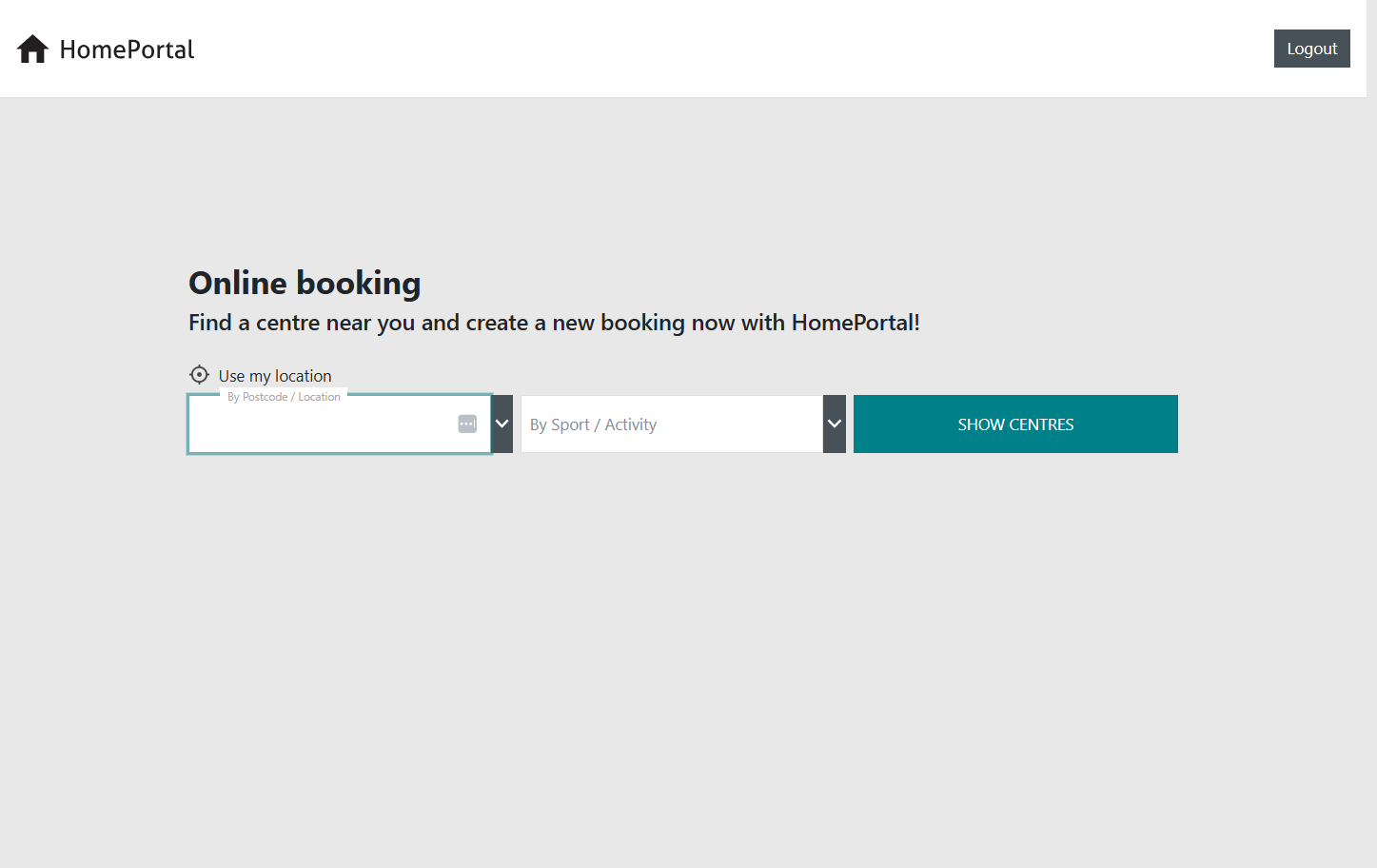Click the SHOW CENTRES button
The width and height of the screenshot is (1377, 868).
1015,424
